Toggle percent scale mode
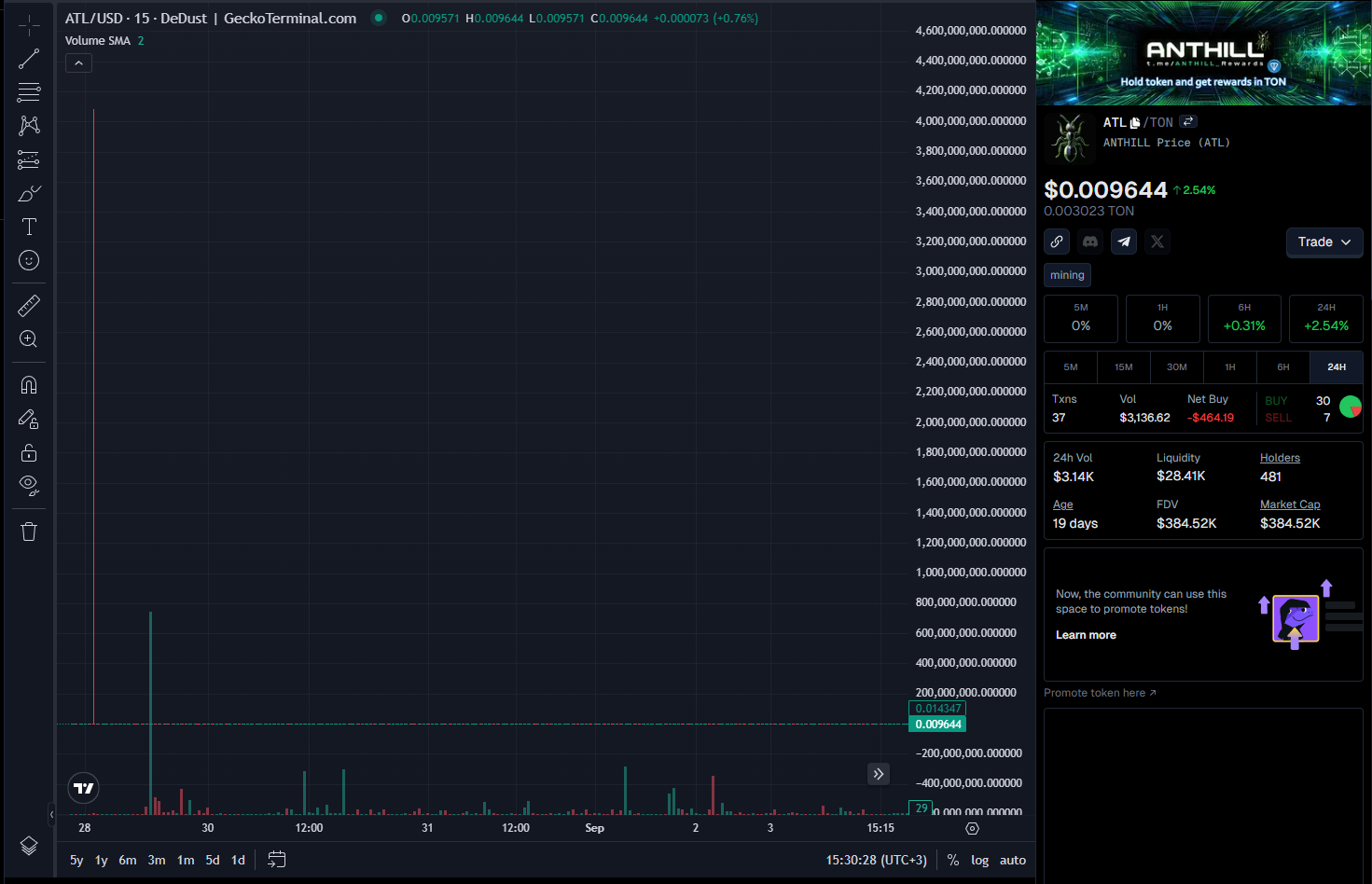The image size is (1372, 884). click(953, 860)
